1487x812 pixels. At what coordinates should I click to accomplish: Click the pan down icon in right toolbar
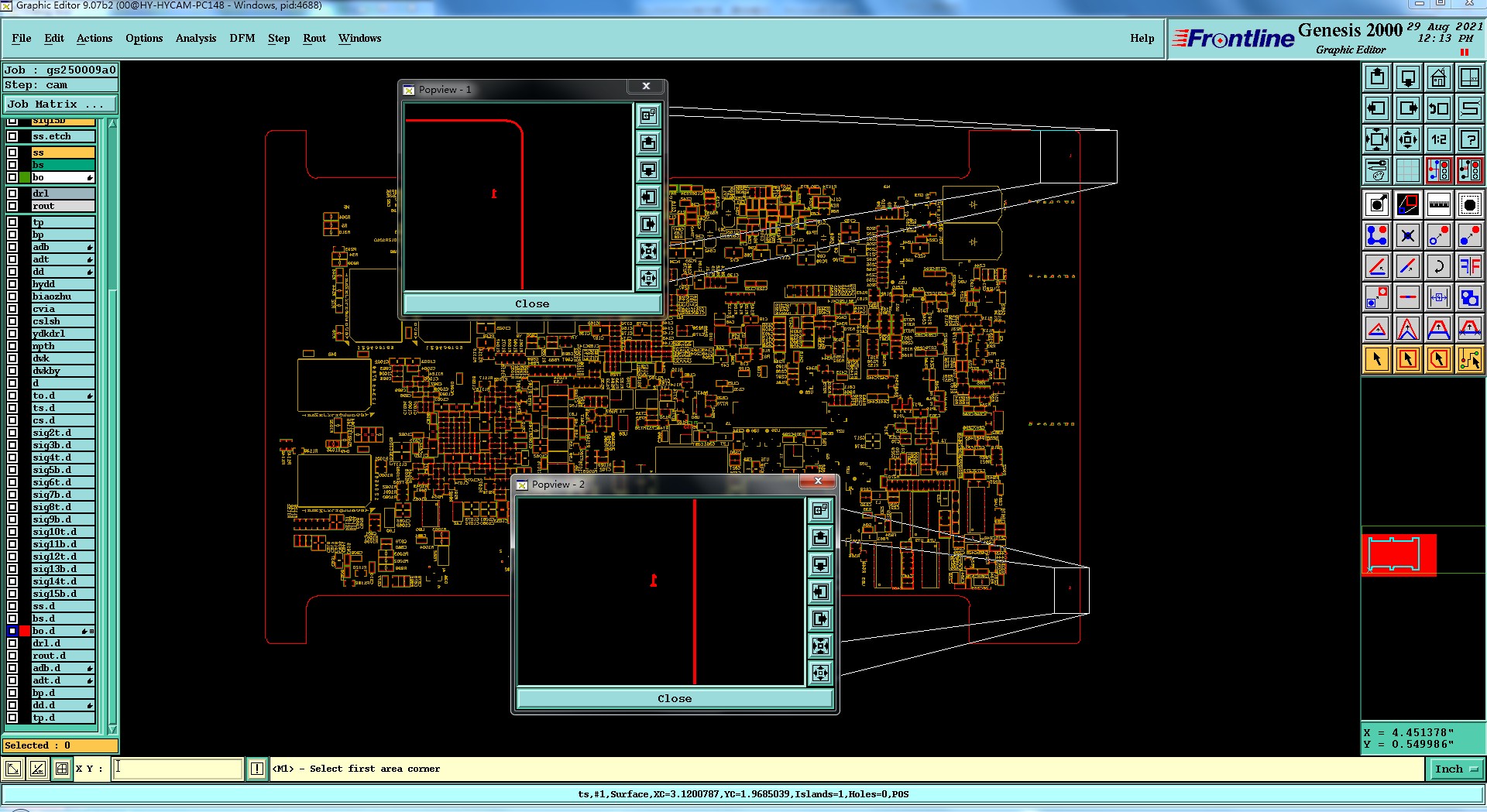coord(1408,77)
